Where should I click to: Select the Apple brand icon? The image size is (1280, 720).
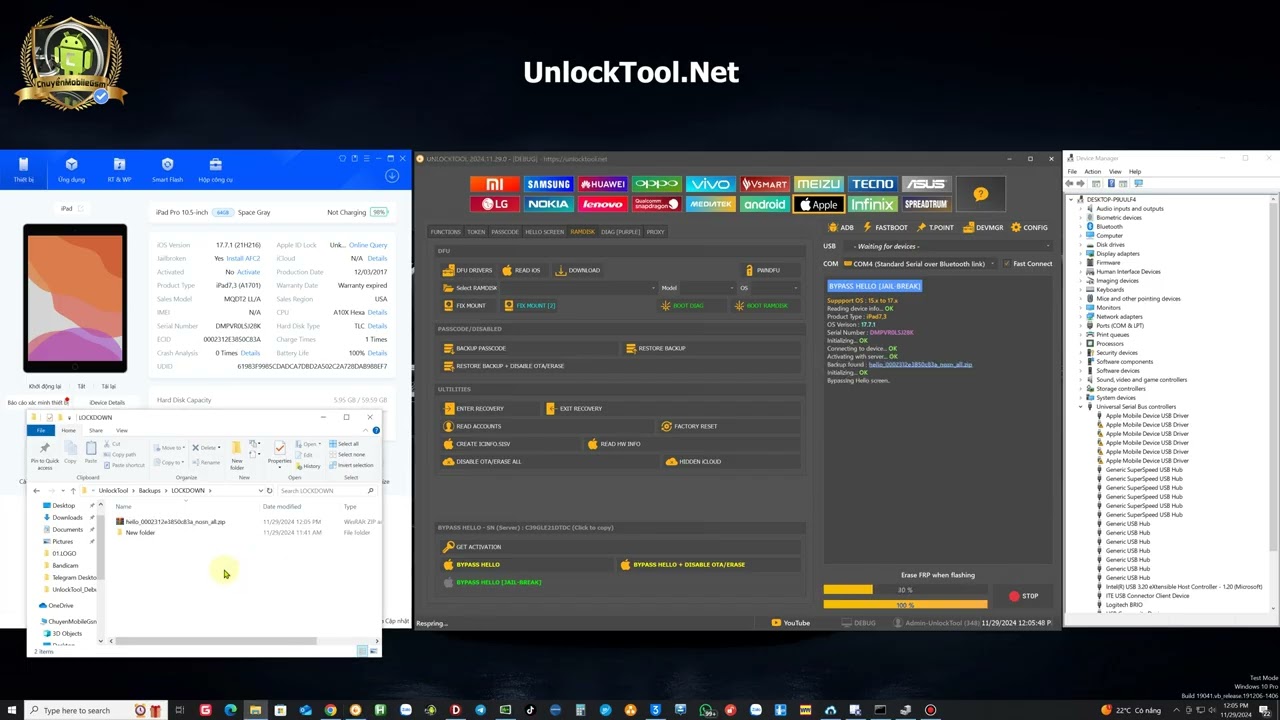click(x=819, y=204)
